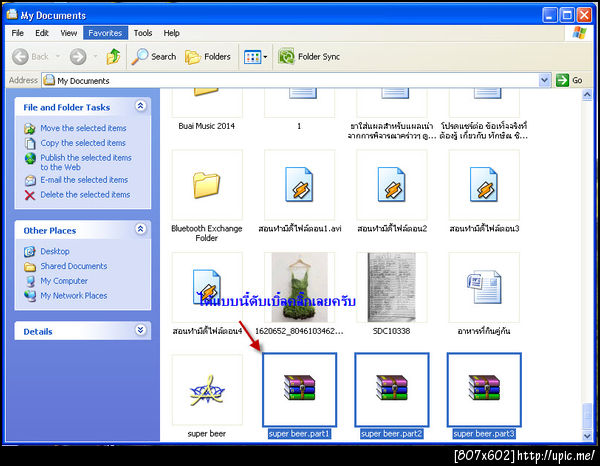Open the Forward history dropdown arrow

click(x=95, y=57)
